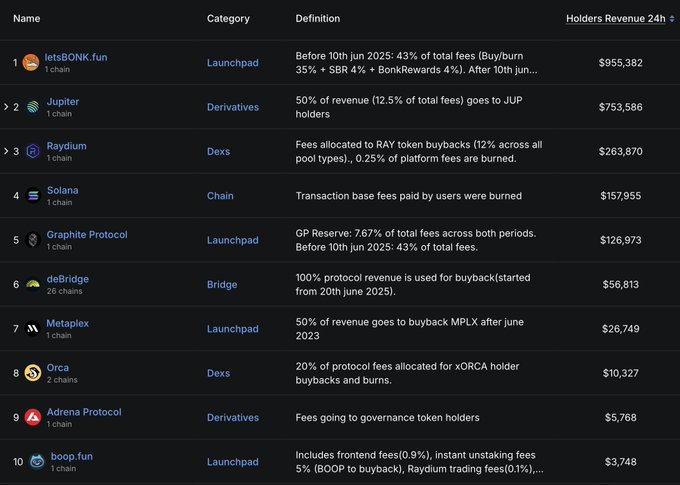Click the Jupiter swirl logo icon
The image size is (680, 485).
point(33,107)
